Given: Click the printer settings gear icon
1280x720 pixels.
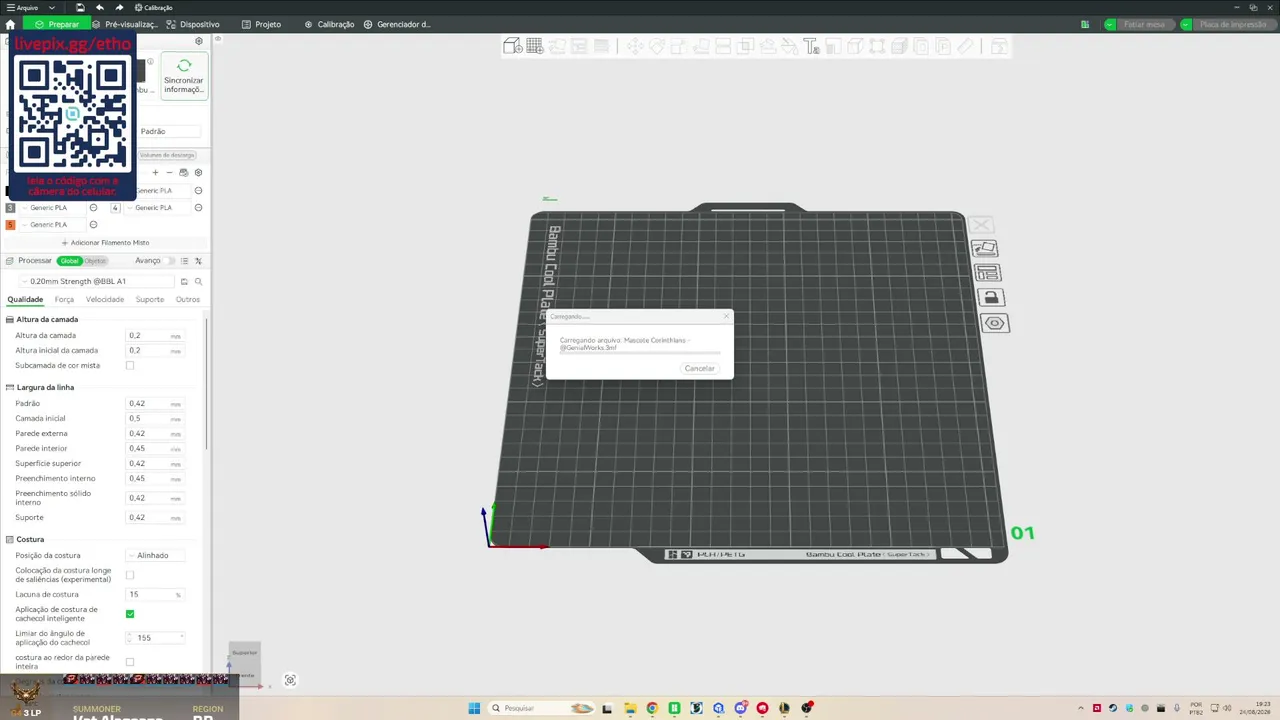Looking at the screenshot, I should 199,41.
